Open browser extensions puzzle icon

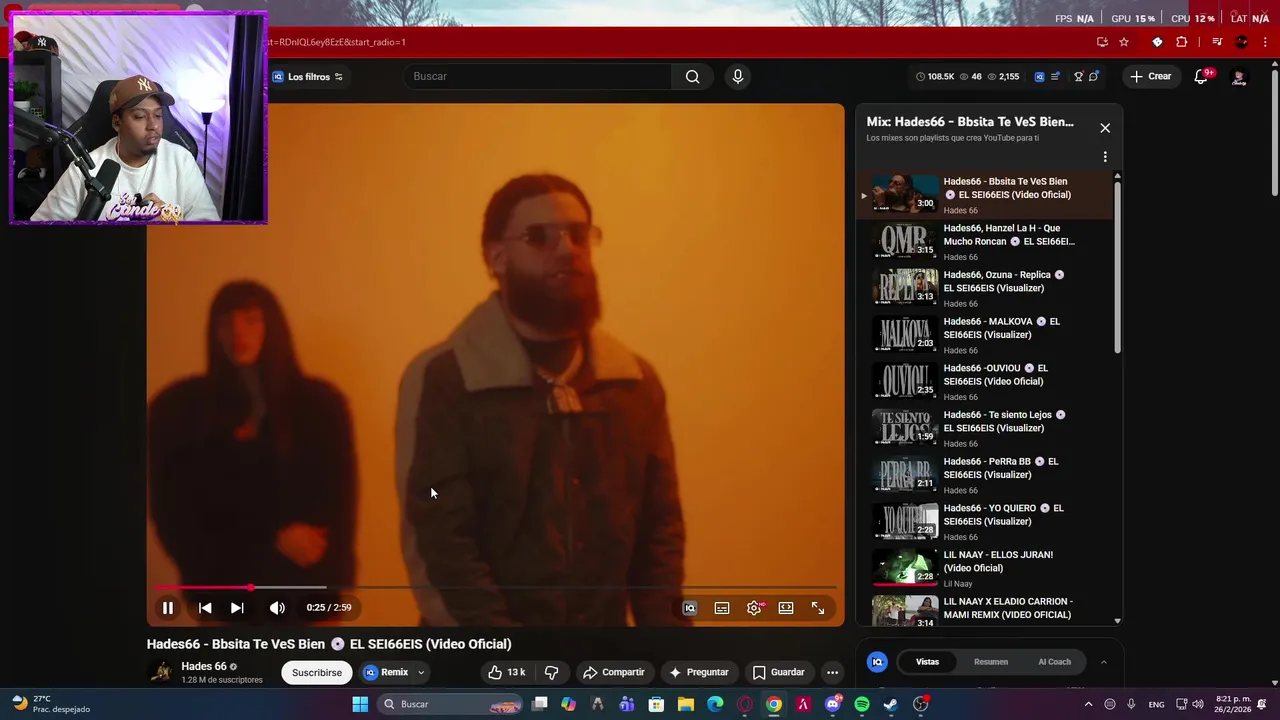click(1182, 42)
